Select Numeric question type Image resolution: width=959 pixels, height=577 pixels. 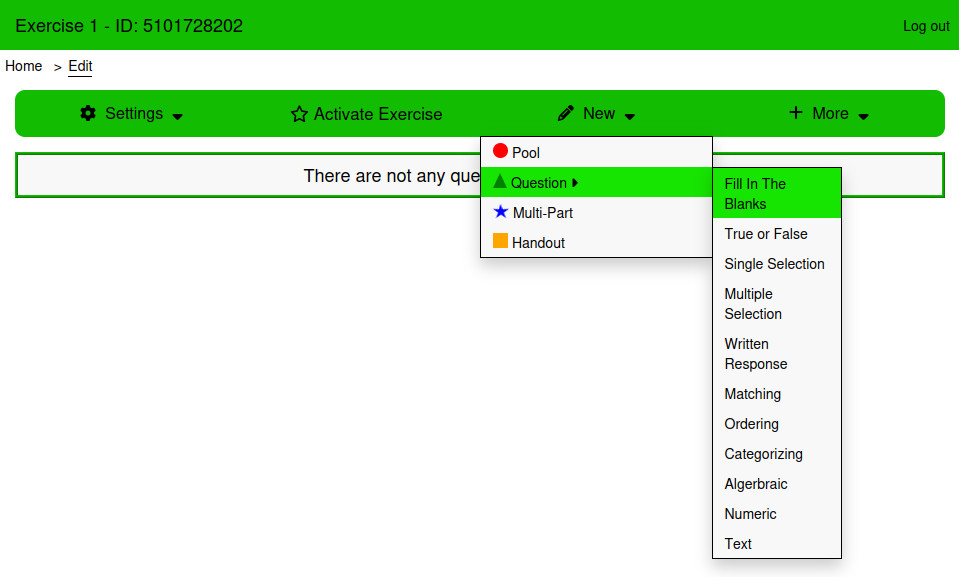(750, 514)
